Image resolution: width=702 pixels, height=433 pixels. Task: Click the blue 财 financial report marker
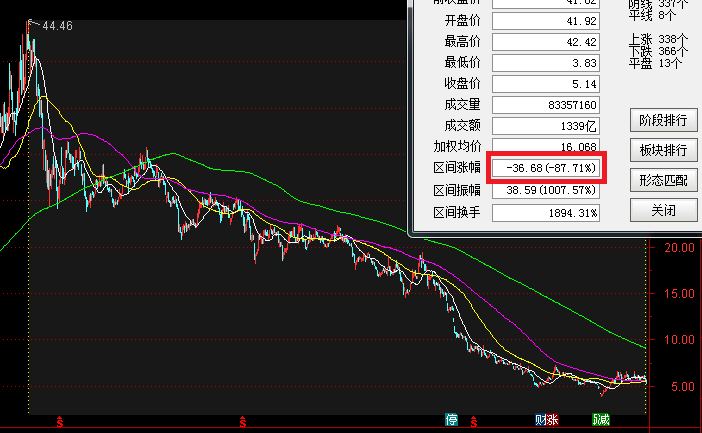point(539,419)
